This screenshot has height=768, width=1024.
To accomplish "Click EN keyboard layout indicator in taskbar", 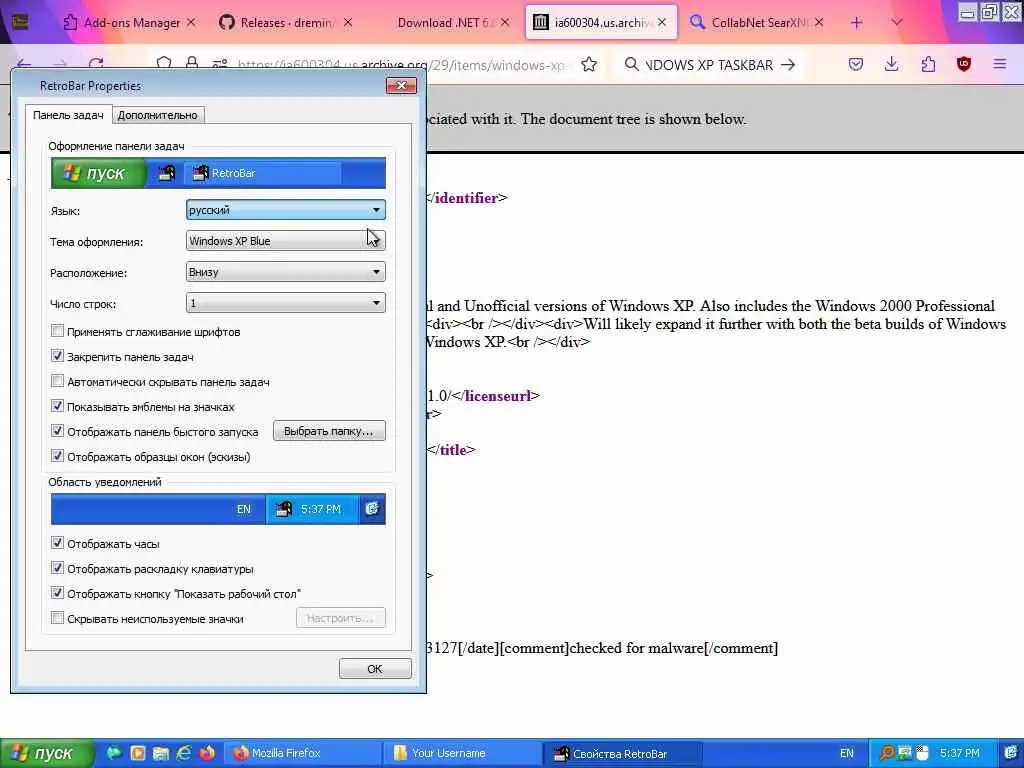I will (846, 754).
